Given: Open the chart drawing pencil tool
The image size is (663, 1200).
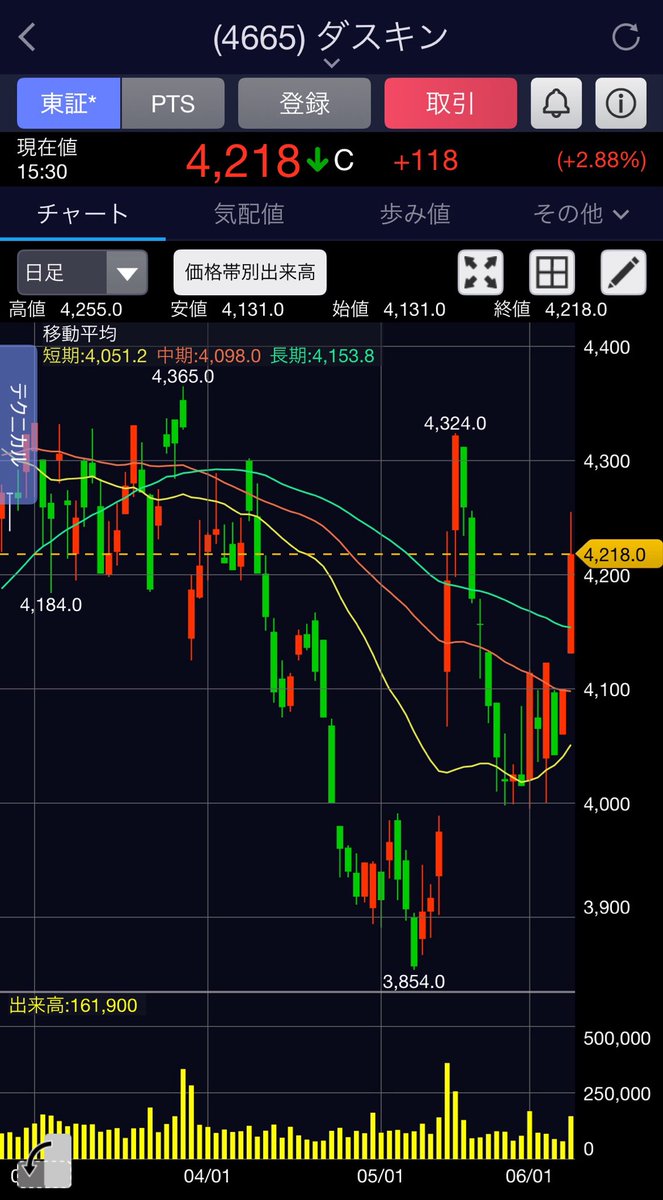Looking at the screenshot, I should point(624,272).
